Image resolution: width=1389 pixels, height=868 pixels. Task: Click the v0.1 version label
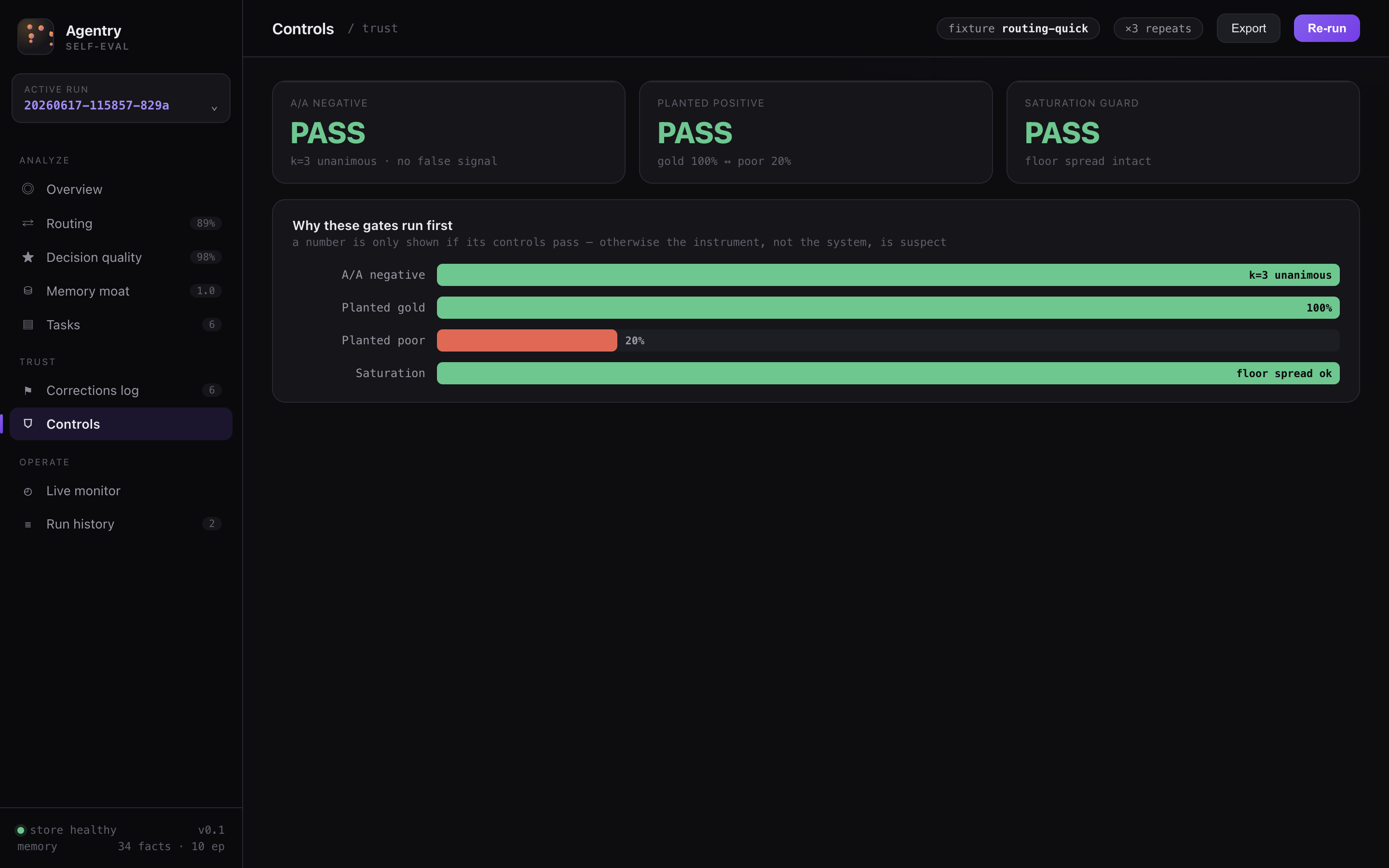[x=211, y=830]
